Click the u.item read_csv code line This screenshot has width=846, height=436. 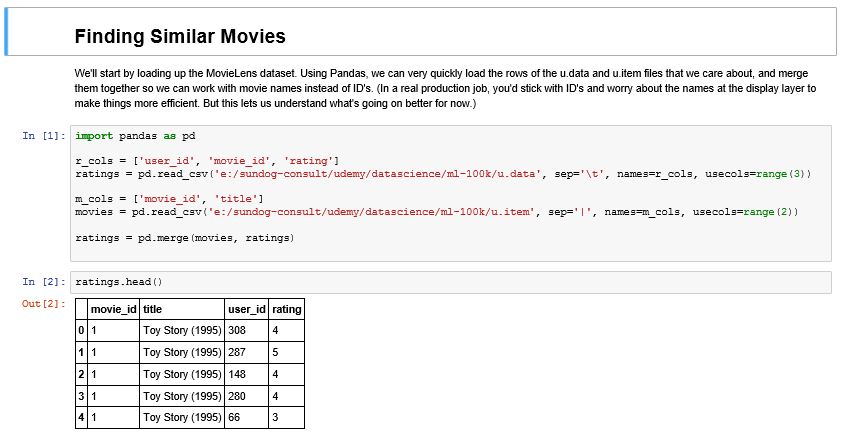point(437,212)
